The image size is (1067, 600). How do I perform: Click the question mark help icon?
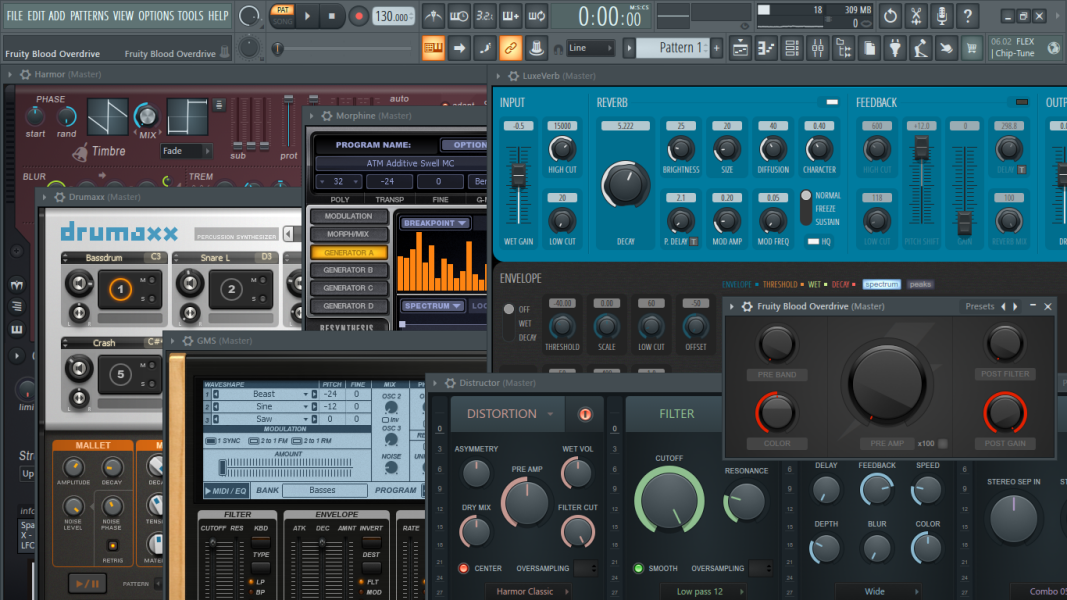coord(968,16)
